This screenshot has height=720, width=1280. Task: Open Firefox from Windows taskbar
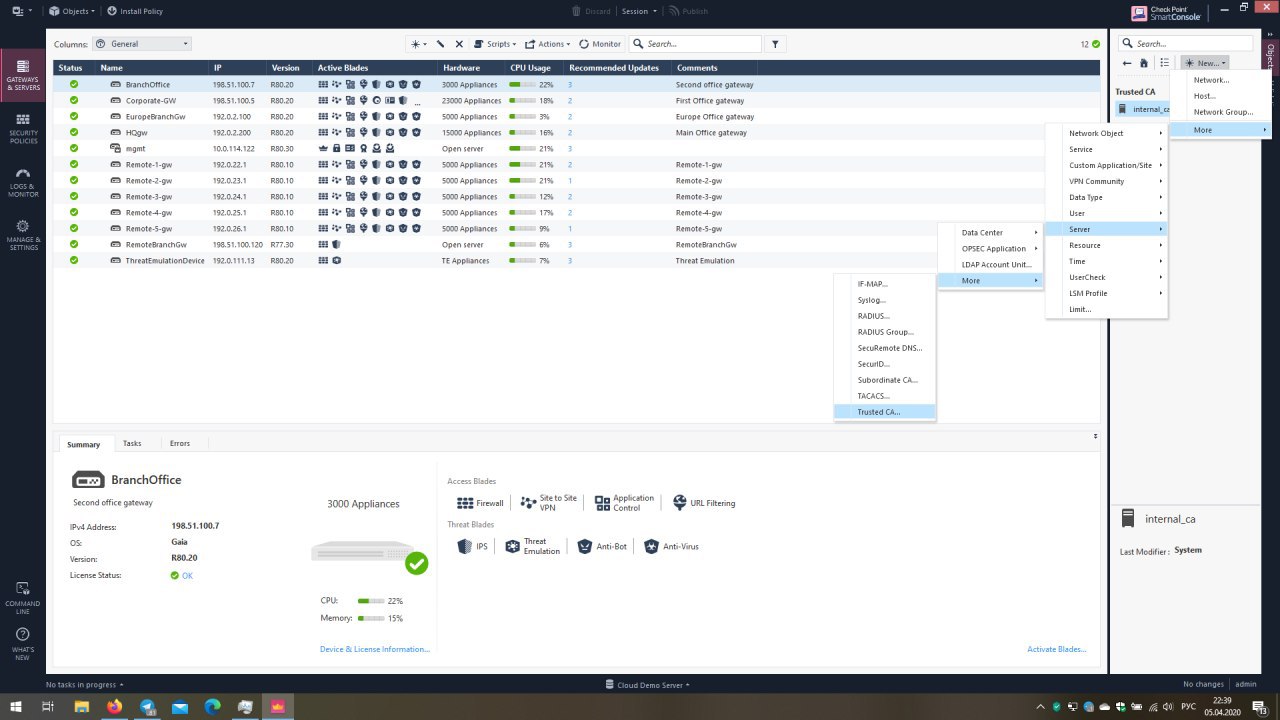114,706
